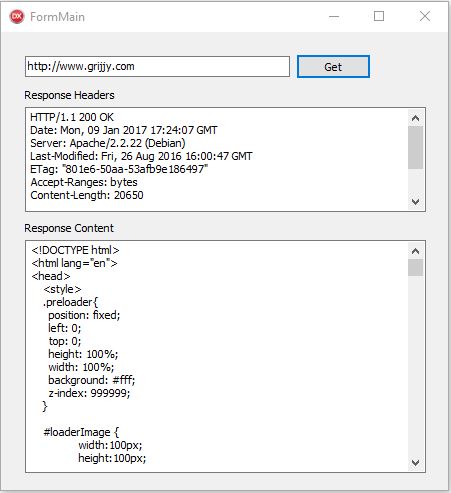Click the down arrow in Response Content scrollbar
Screen dimensions: 451x493
pyautogui.click(x=415, y=463)
